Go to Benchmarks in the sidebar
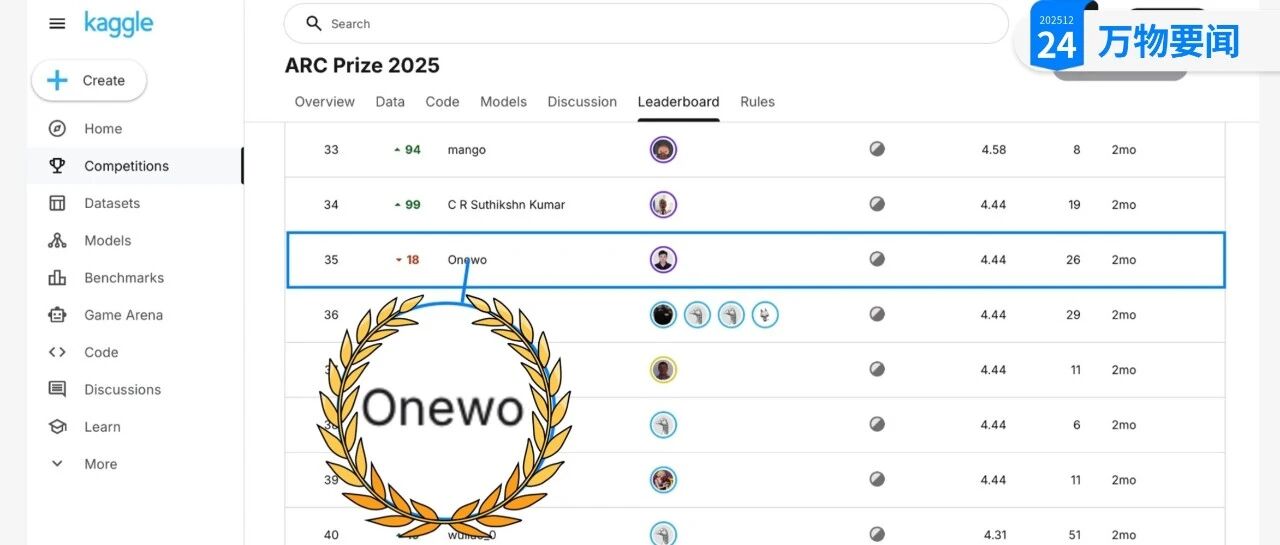This screenshot has width=1280, height=545. pos(123,278)
